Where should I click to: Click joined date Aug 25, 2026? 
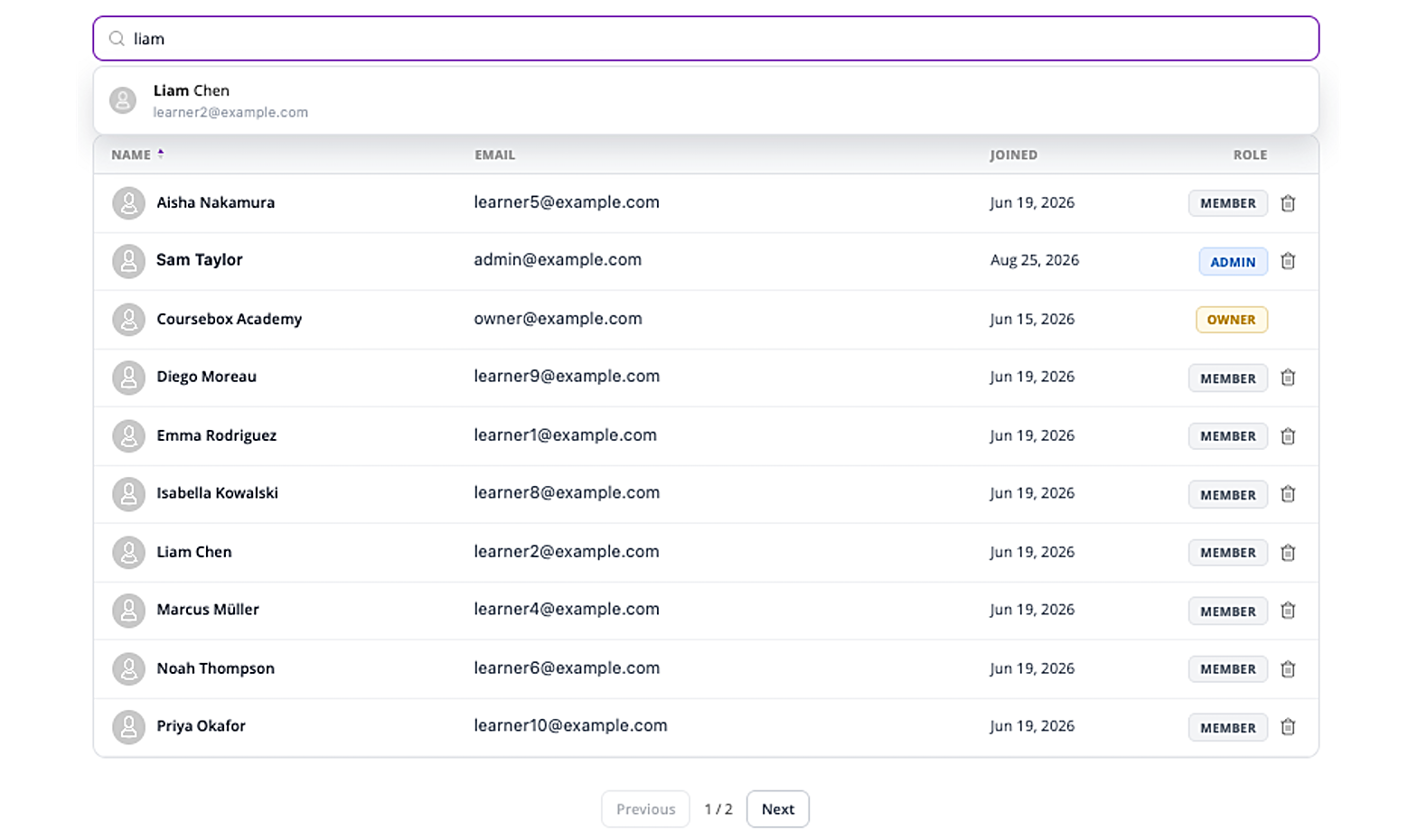1035,260
